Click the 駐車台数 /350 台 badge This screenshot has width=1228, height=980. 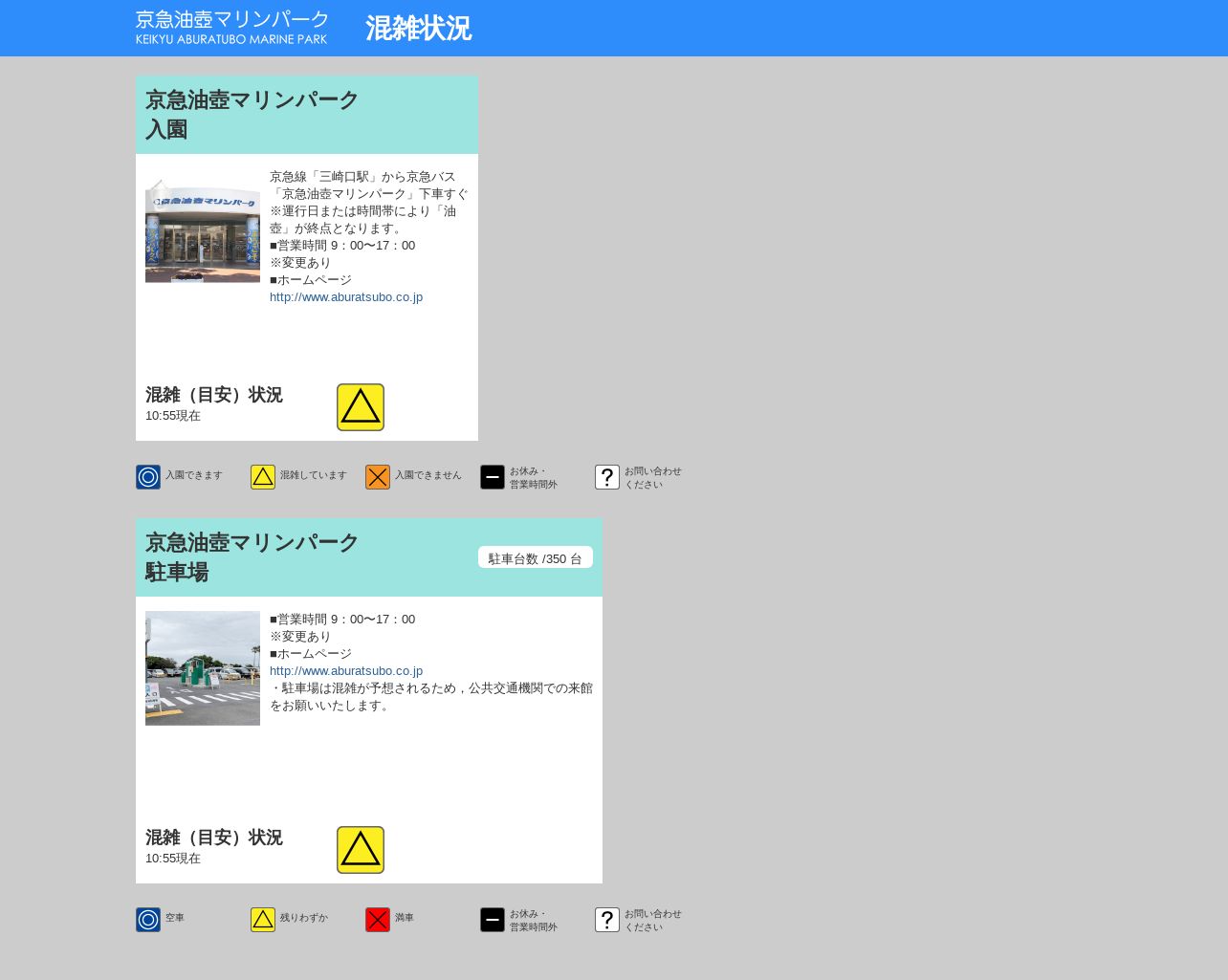(536, 558)
